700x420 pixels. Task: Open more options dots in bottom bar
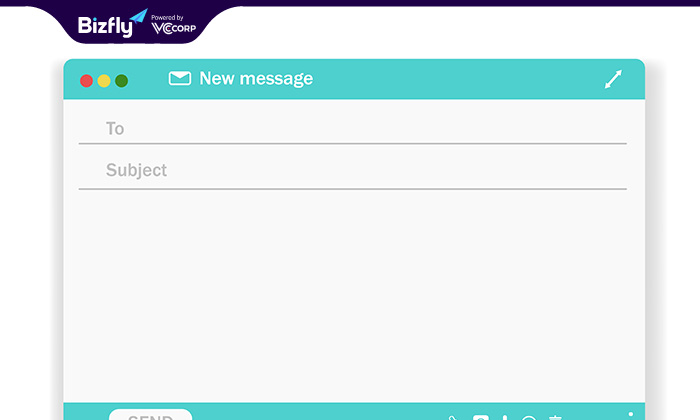tap(630, 415)
